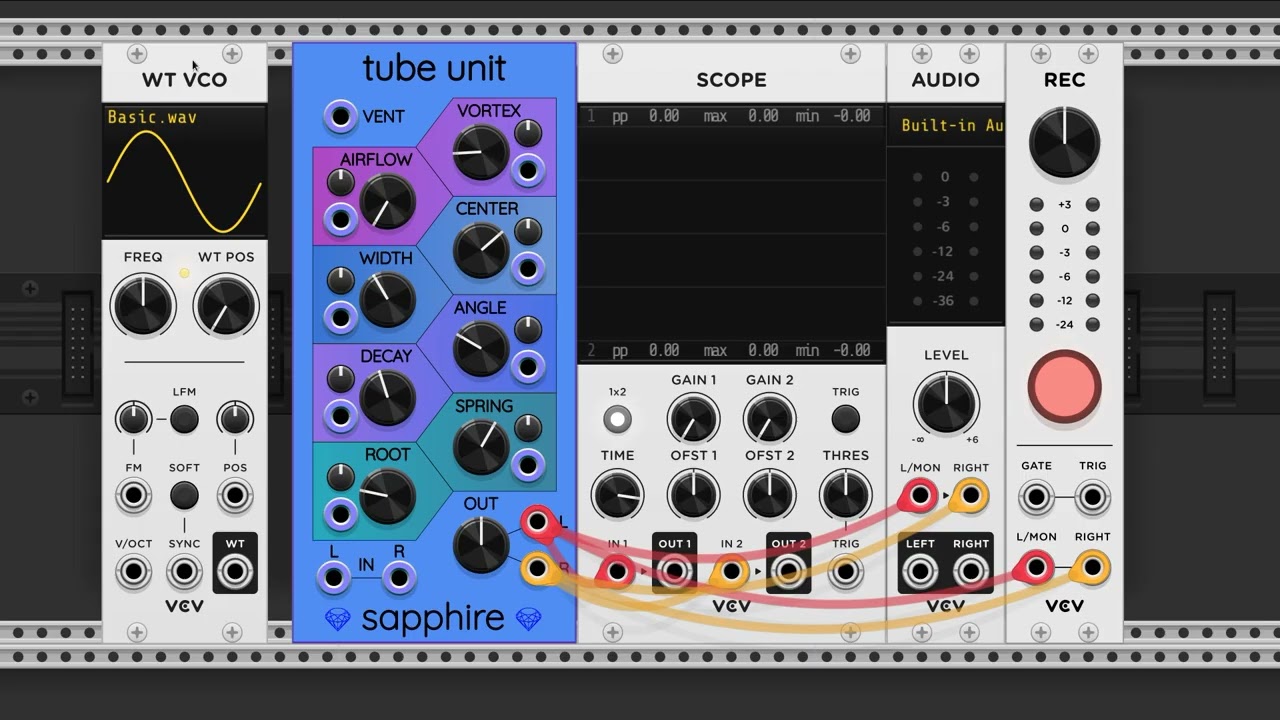The image size is (1280, 720).
Task: Click the RIGHT output jack on AUDIO
Action: click(x=971, y=572)
